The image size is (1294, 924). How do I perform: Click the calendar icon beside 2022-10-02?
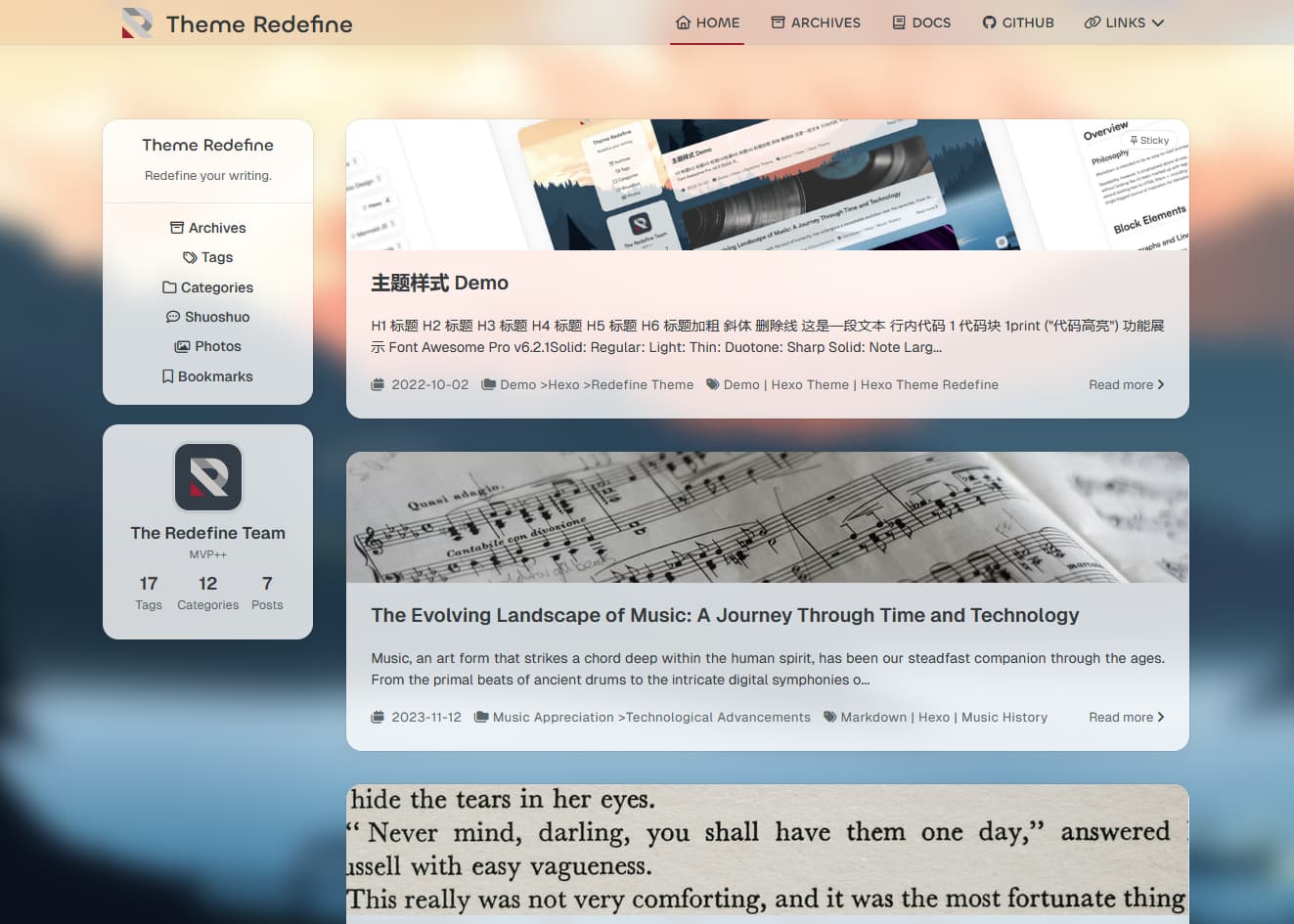pos(378,384)
